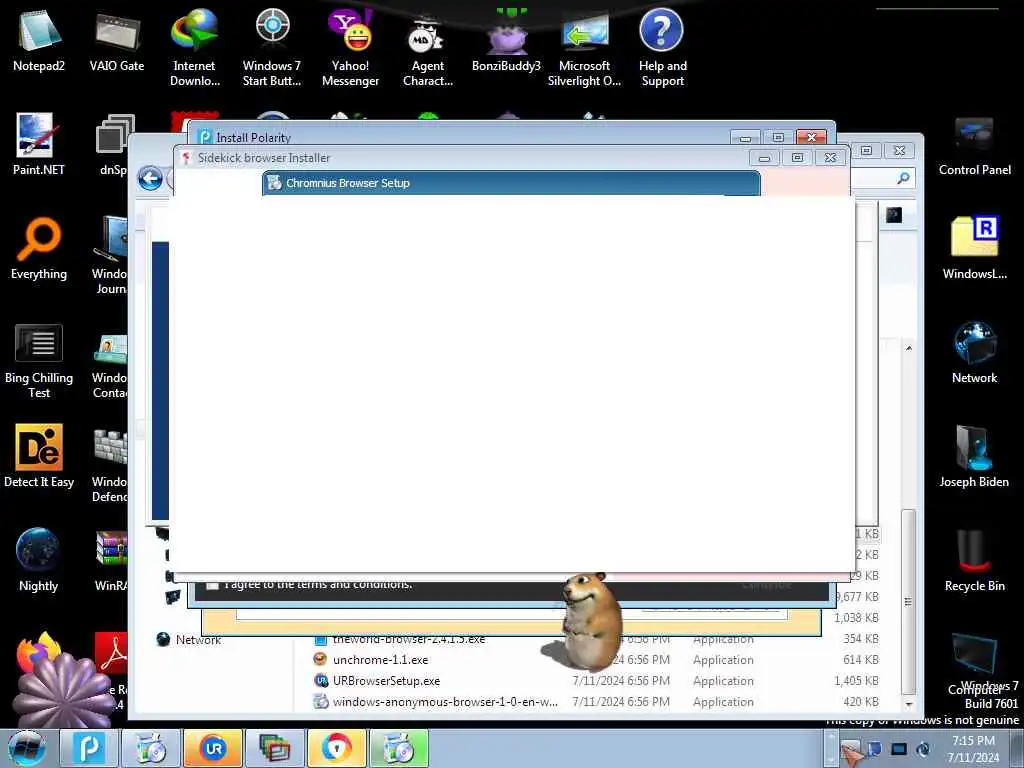Open the Network desktop icon on the right

pyautogui.click(x=974, y=353)
